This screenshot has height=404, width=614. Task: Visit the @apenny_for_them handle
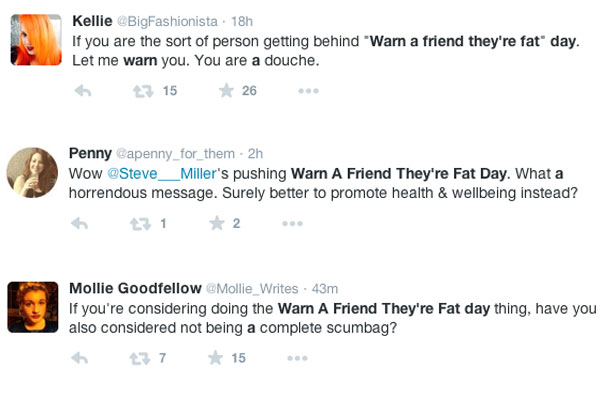[x=175, y=154]
